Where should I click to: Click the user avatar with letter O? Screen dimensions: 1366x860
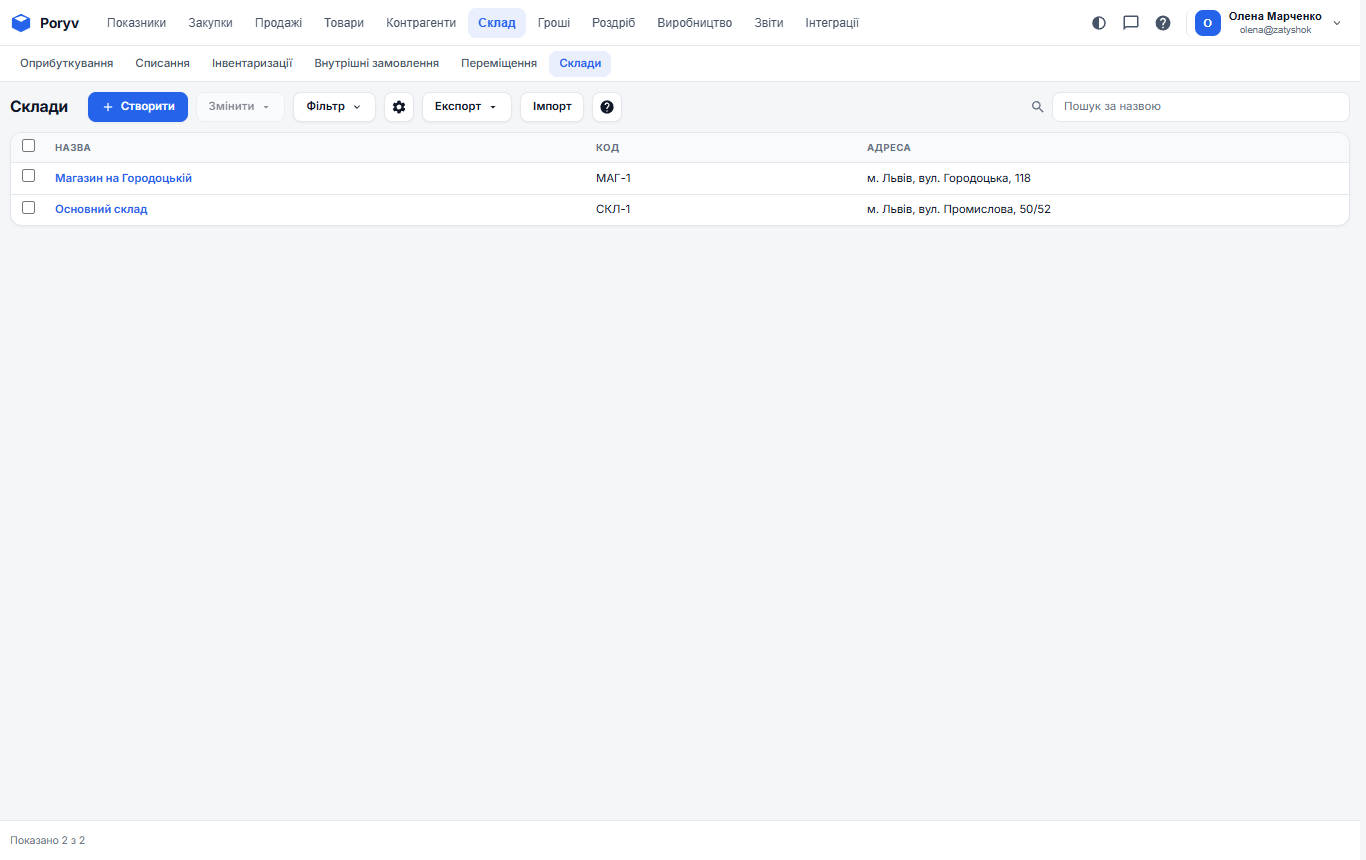(x=1208, y=23)
